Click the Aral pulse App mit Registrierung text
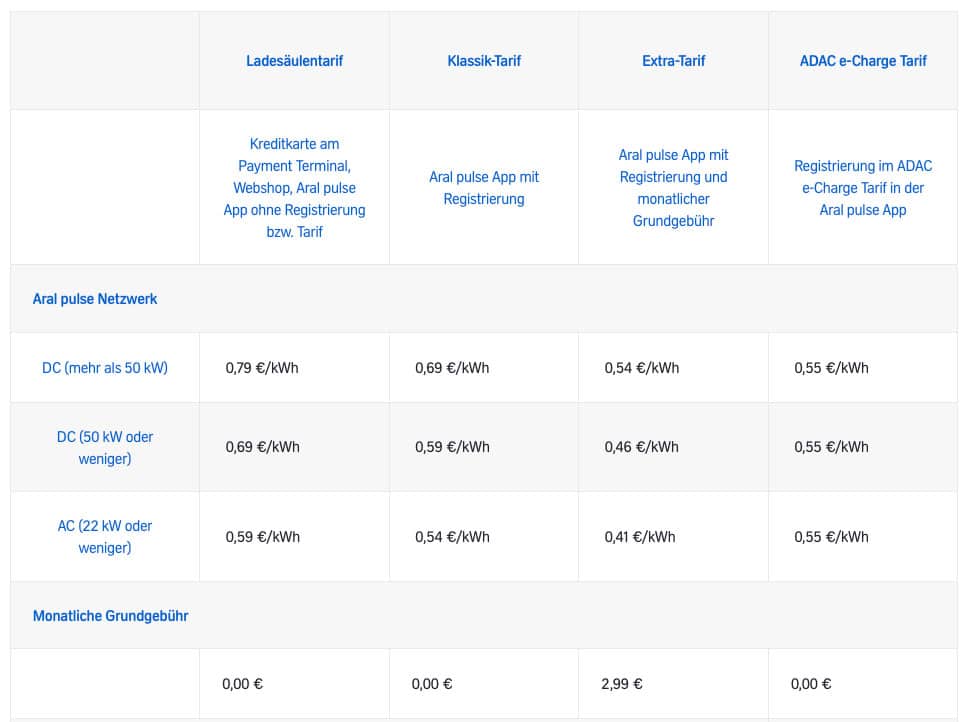This screenshot has width=967, height=722. click(x=484, y=188)
